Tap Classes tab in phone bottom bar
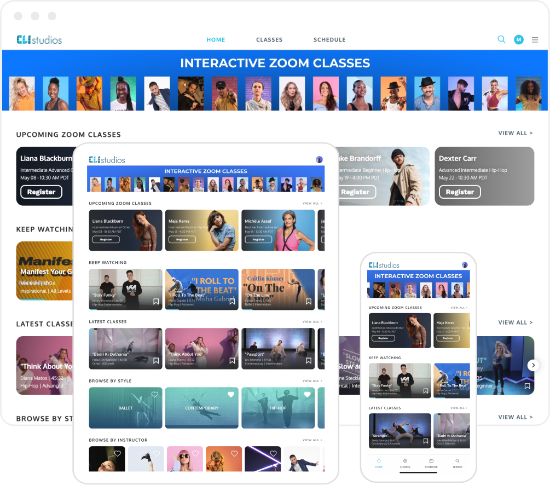550x485 pixels. point(405,463)
